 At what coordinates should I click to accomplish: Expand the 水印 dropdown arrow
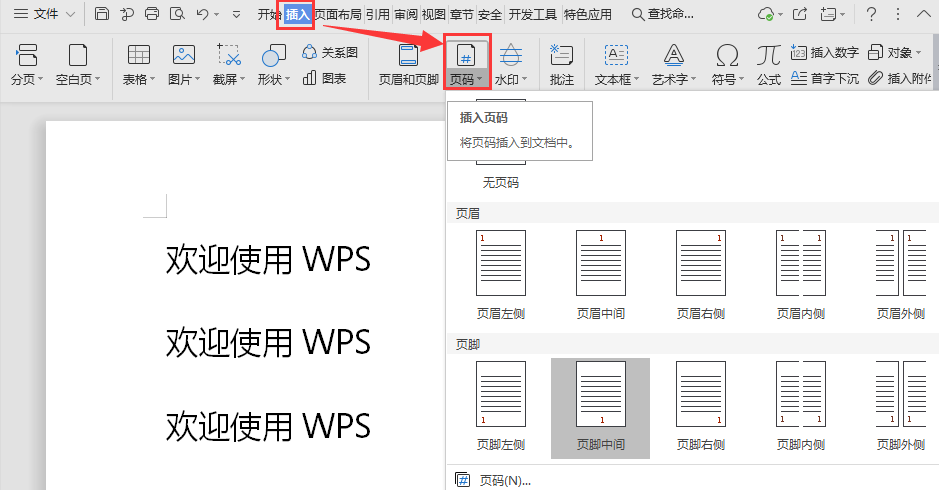pos(525,79)
